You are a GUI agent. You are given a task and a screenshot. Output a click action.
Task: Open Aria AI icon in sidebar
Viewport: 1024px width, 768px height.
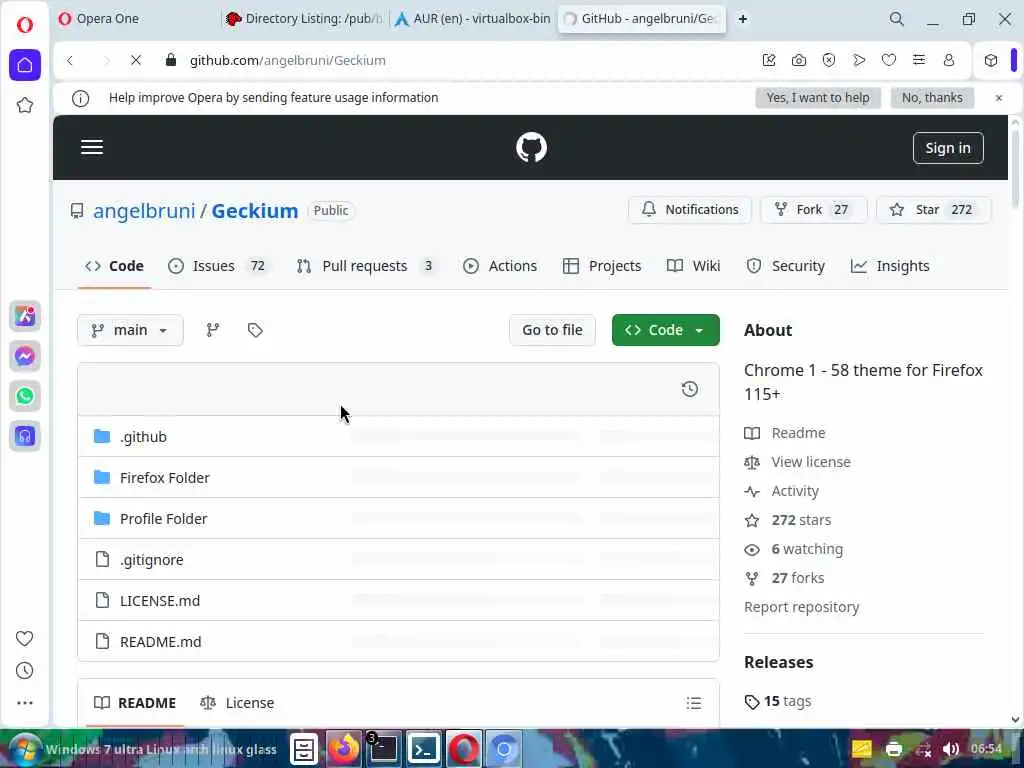tap(25, 316)
